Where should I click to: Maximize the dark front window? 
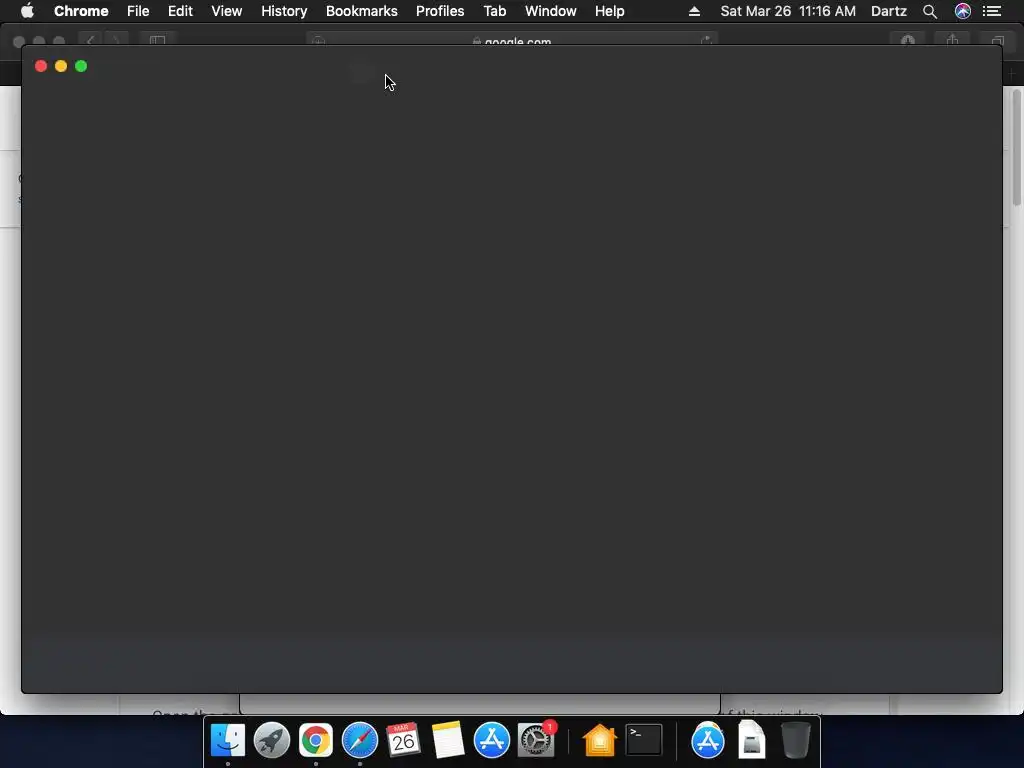tap(81, 66)
